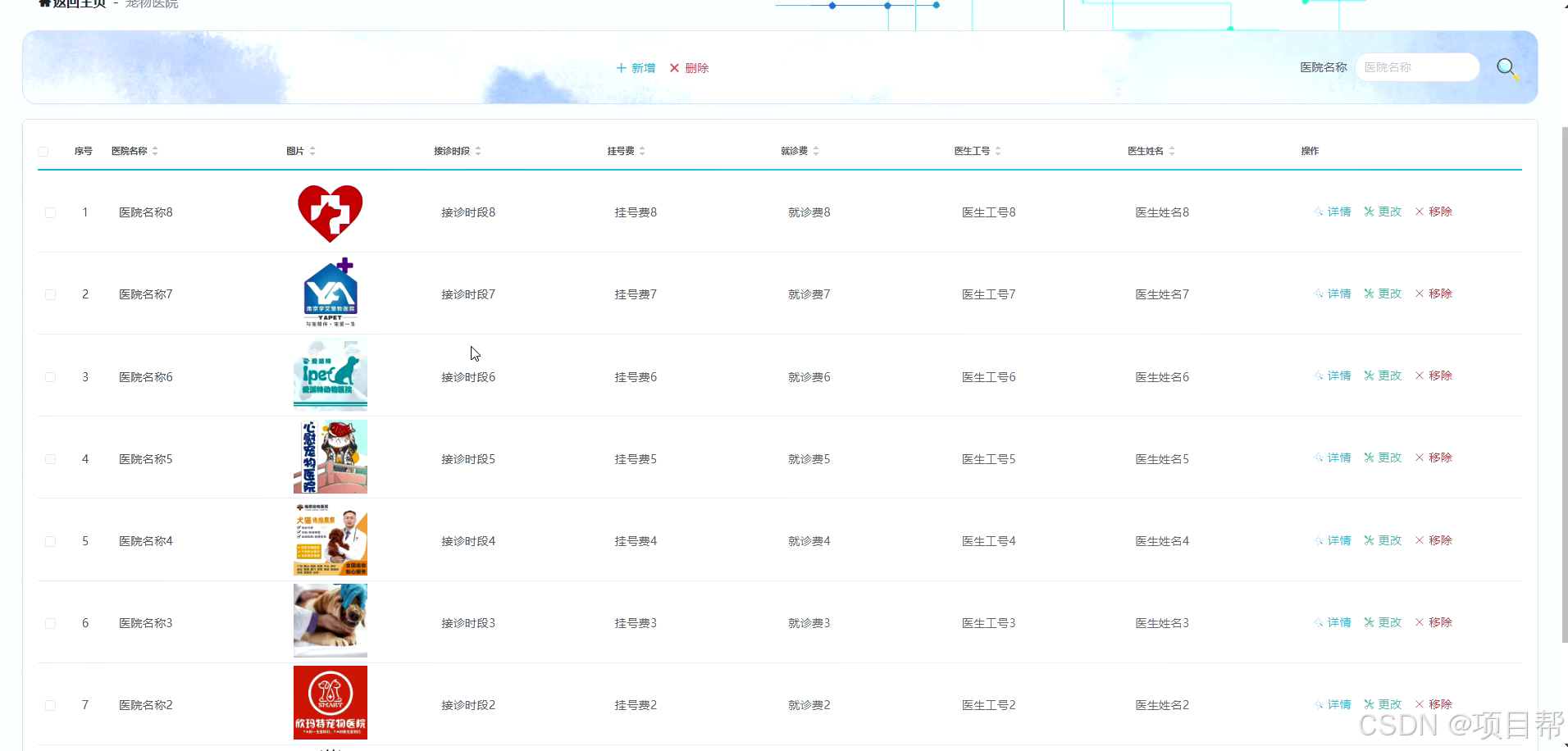The height and width of the screenshot is (751, 1568).
Task: Check the checkbox for row 医院名称2
Action: point(50,705)
